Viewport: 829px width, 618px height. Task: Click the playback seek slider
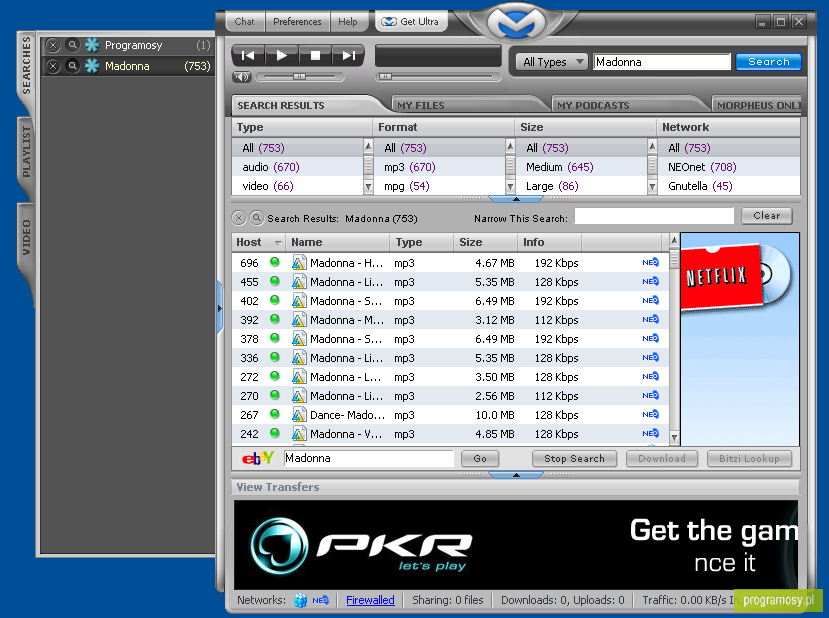438,77
